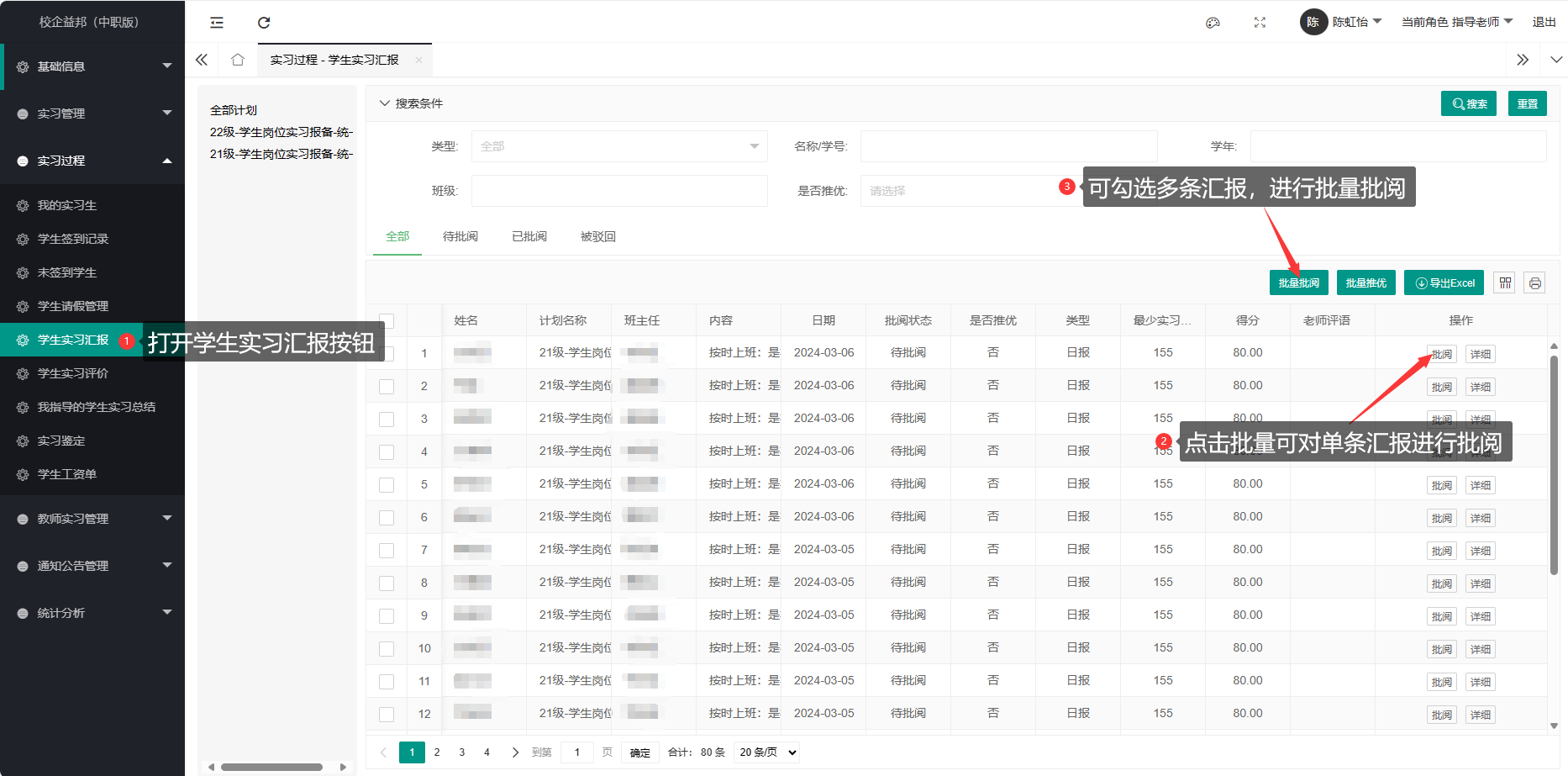
Task: Open the column filter grid icon
Action: click(x=1505, y=283)
